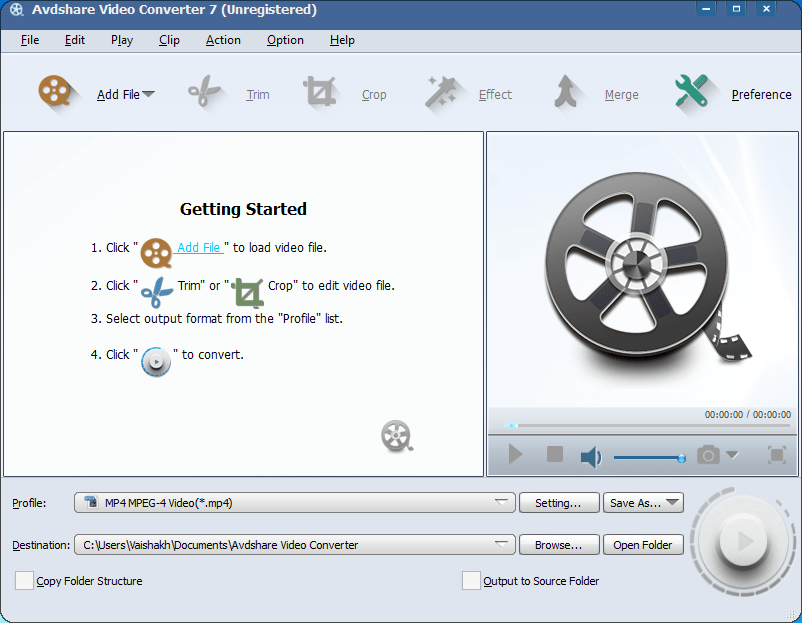Mute the preview volume
This screenshot has width=802, height=623.
pyautogui.click(x=590, y=455)
